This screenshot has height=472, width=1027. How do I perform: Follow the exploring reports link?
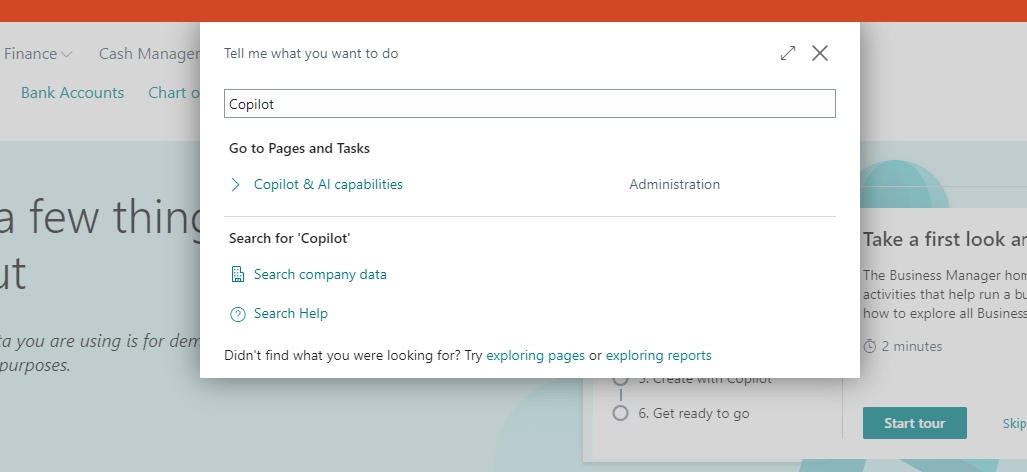click(658, 356)
